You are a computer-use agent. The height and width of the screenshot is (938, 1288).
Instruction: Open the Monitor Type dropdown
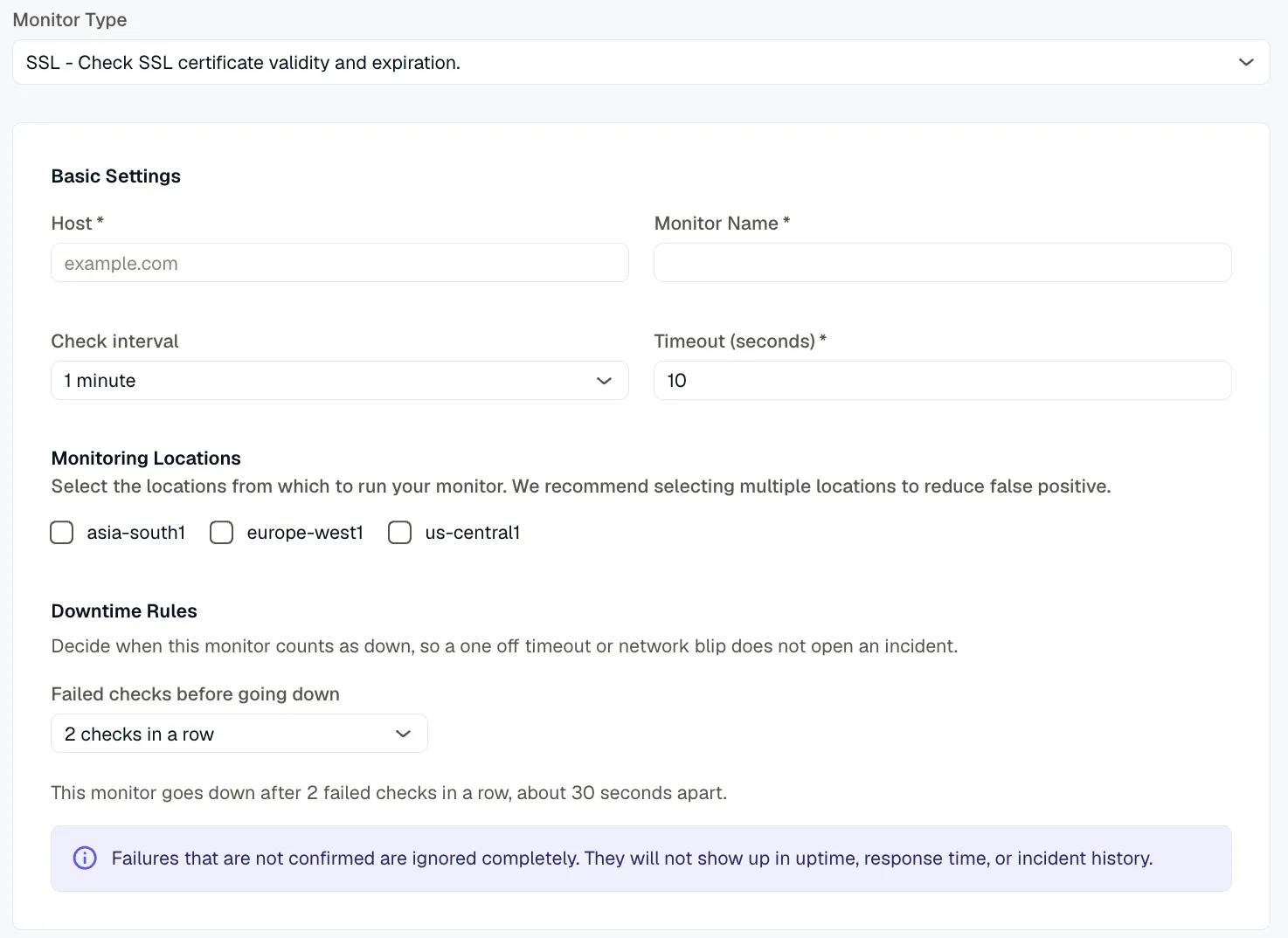click(641, 62)
